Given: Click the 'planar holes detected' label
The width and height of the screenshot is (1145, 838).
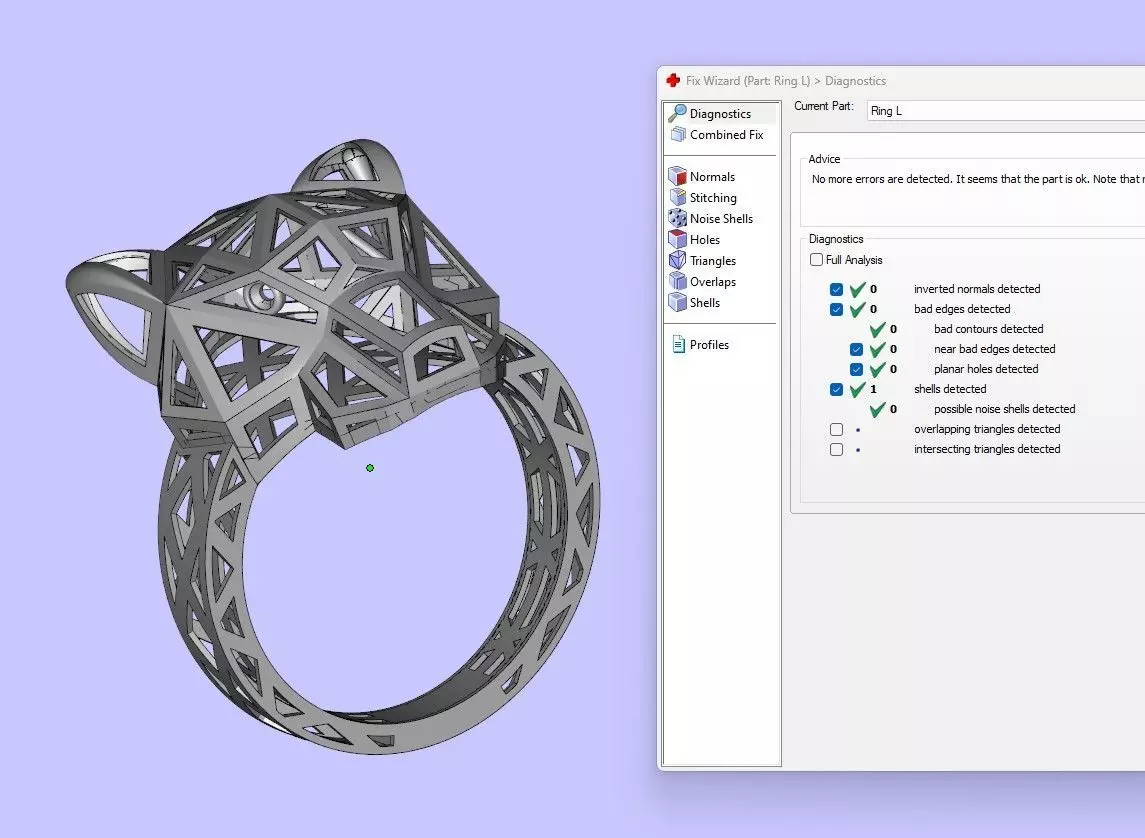Looking at the screenshot, I should (986, 369).
